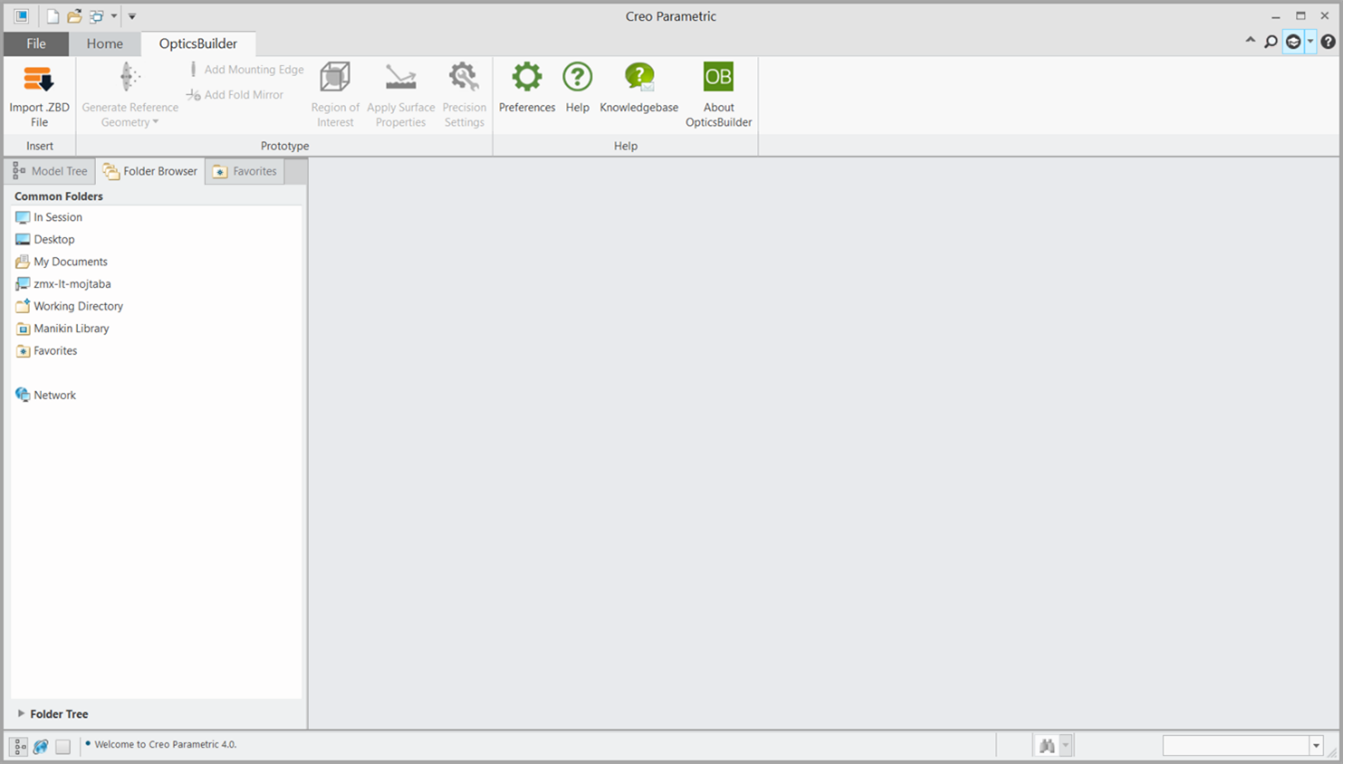Viewport: 1347px width, 764px height.
Task: Open Creo Help center black question icon
Action: [1328, 42]
